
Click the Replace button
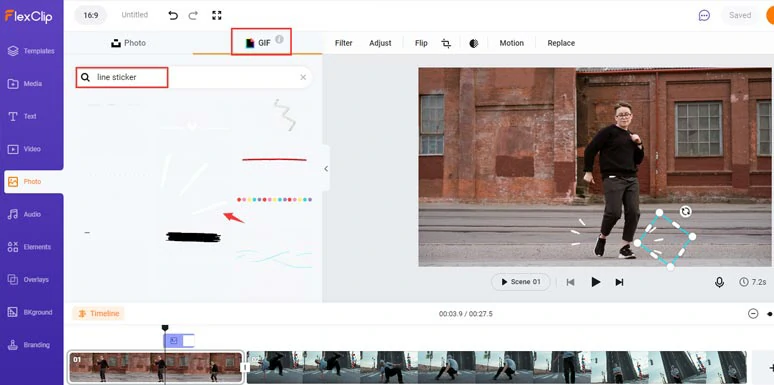pyautogui.click(x=561, y=43)
